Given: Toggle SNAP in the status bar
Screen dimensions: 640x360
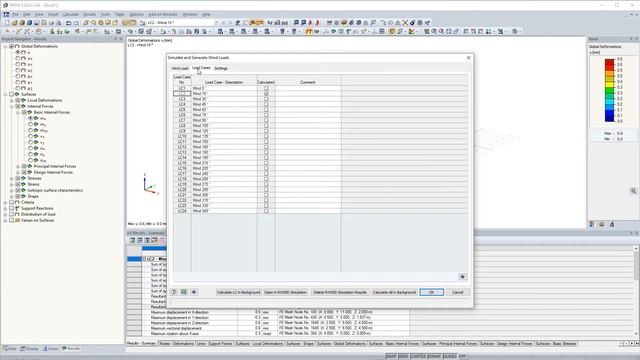Looking at the screenshot, I should (391, 356).
